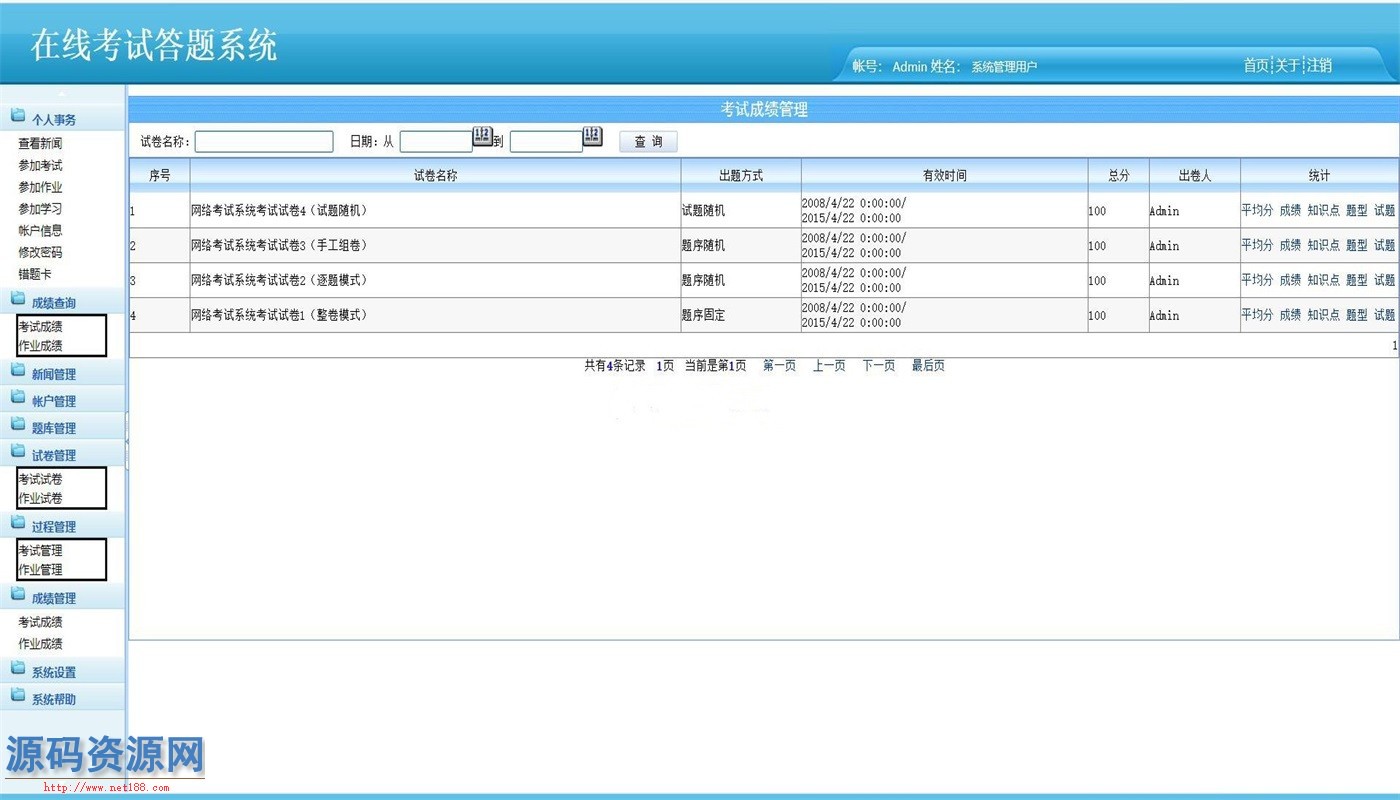Expand the 成绩查询 sidebar section
1400x800 pixels.
(53, 302)
